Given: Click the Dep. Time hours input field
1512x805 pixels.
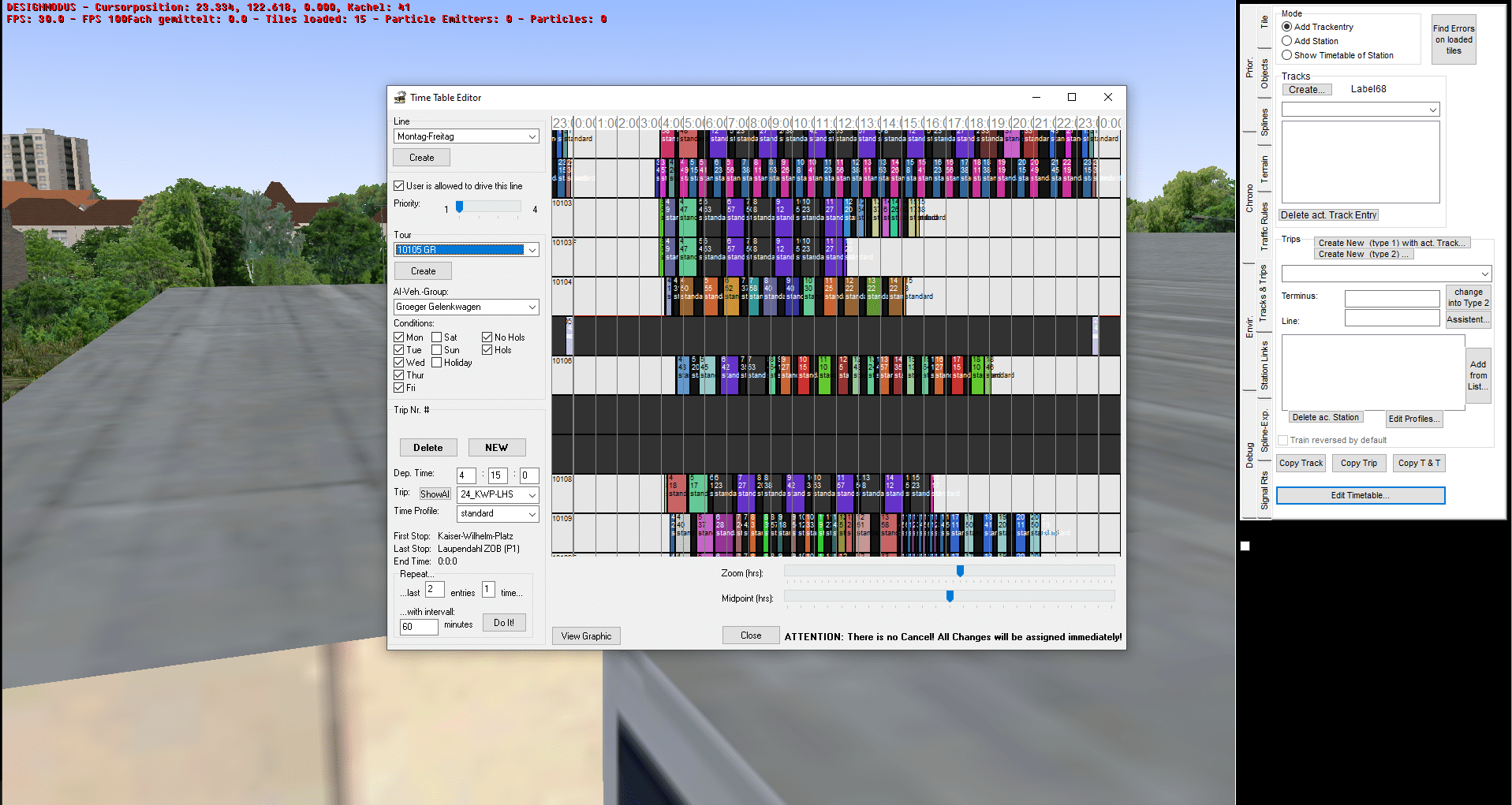Looking at the screenshot, I should tap(465, 475).
